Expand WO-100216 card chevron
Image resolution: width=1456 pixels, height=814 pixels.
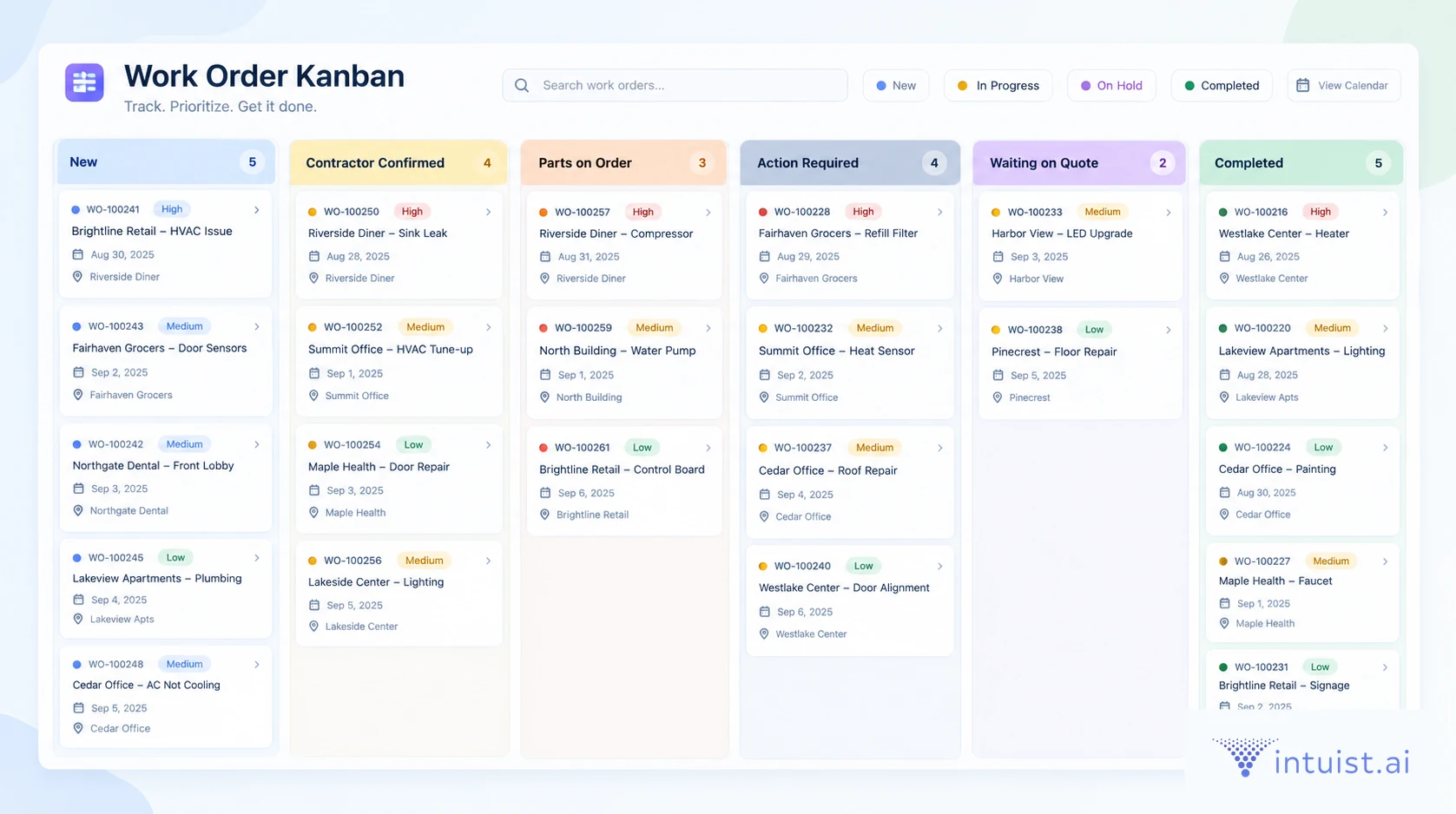point(1386,213)
